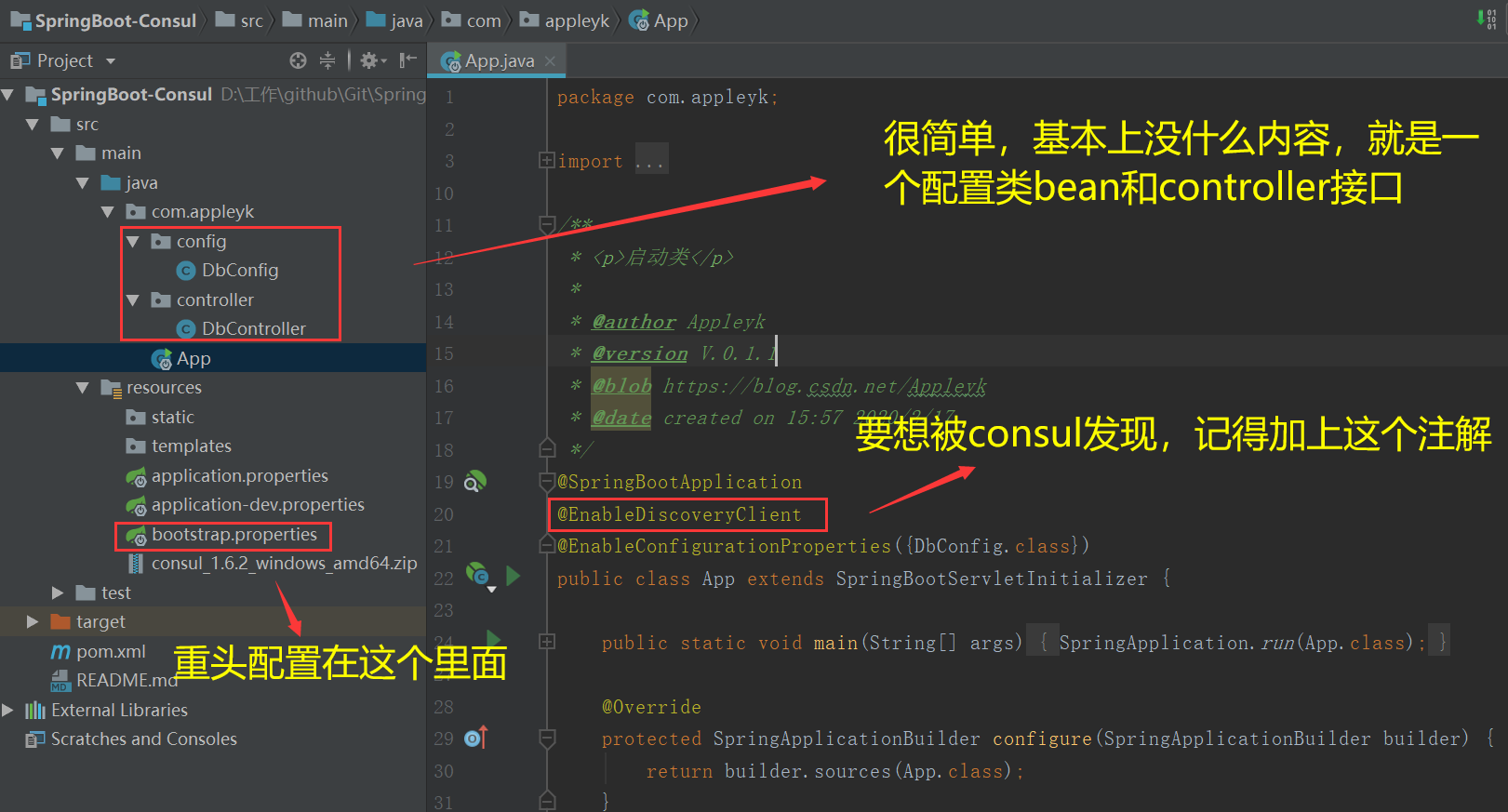Click the application.properties file icon
Image resolution: width=1508 pixels, height=812 pixels.
(x=137, y=476)
